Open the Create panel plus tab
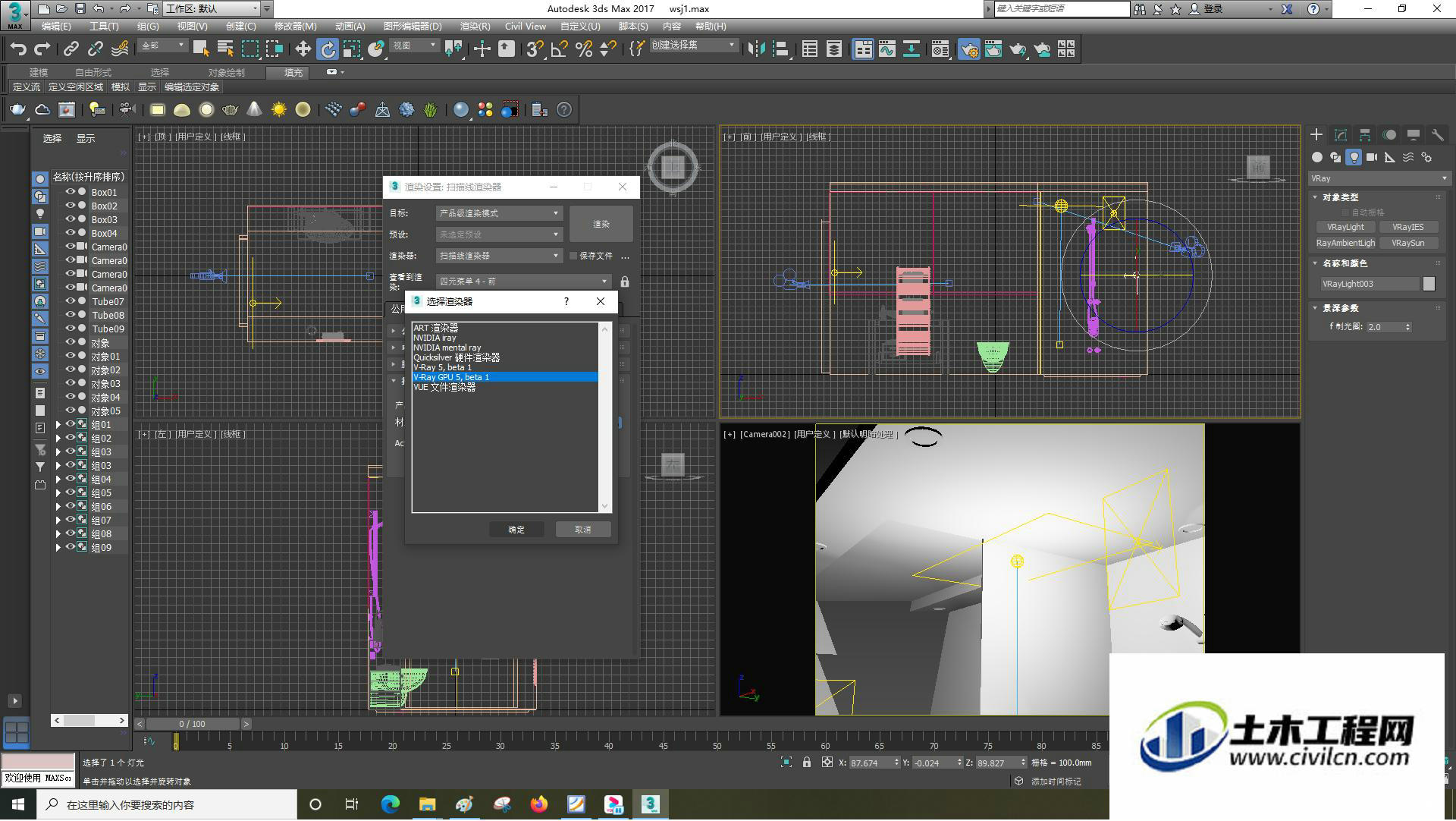The image size is (1456, 821). point(1316,134)
